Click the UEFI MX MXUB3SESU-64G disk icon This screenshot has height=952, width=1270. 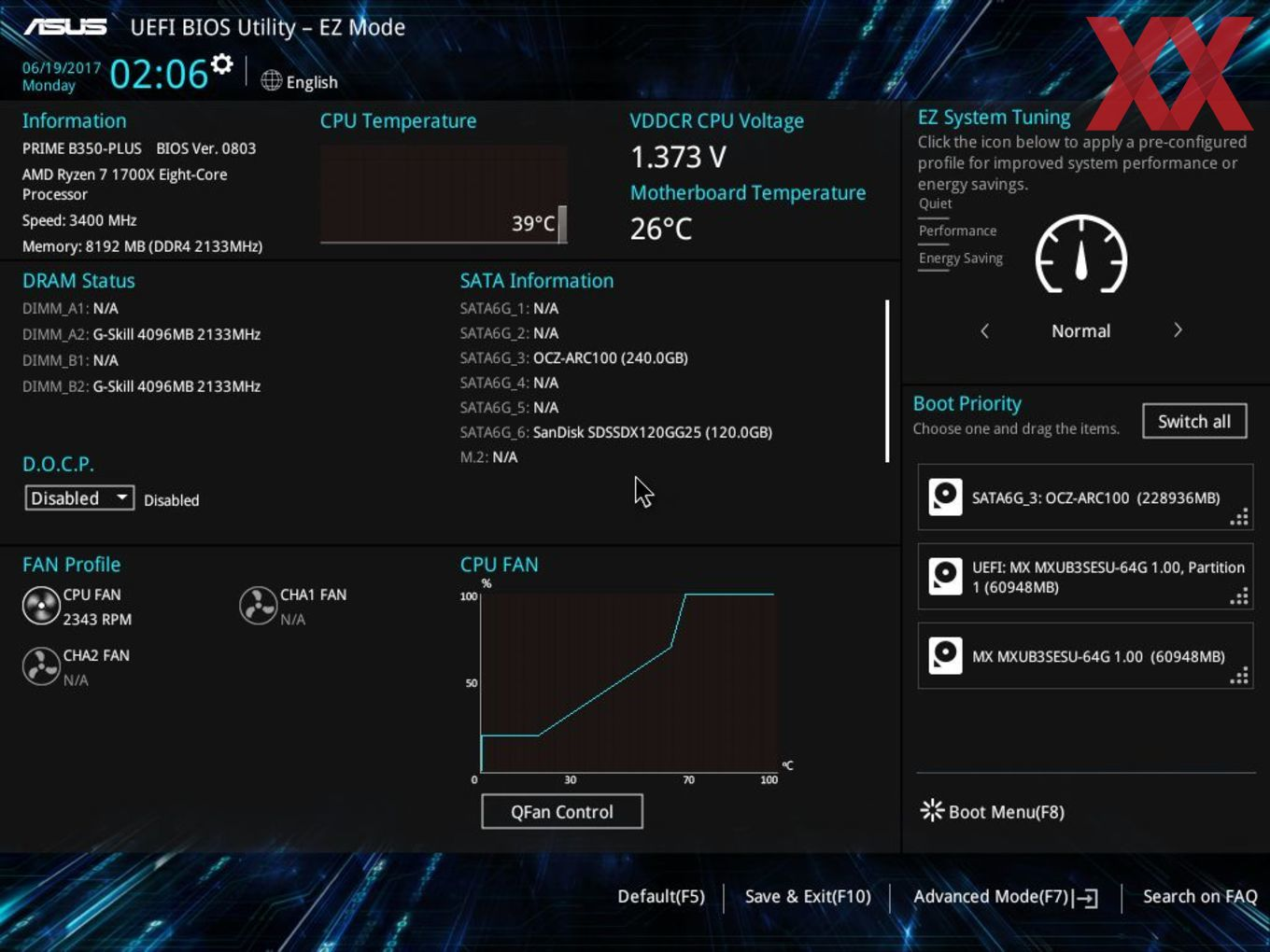[945, 576]
